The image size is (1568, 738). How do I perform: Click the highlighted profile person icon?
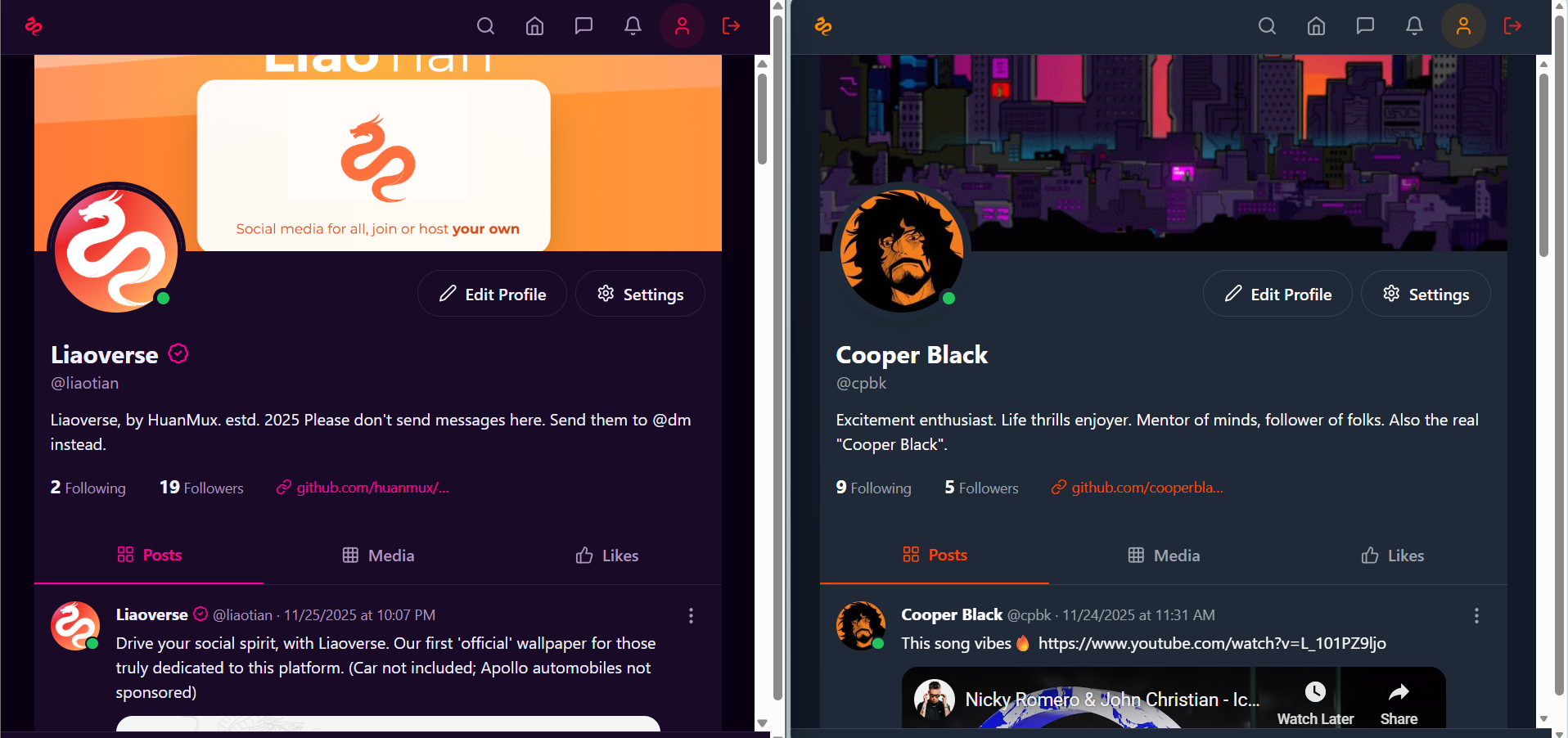pyautogui.click(x=682, y=25)
